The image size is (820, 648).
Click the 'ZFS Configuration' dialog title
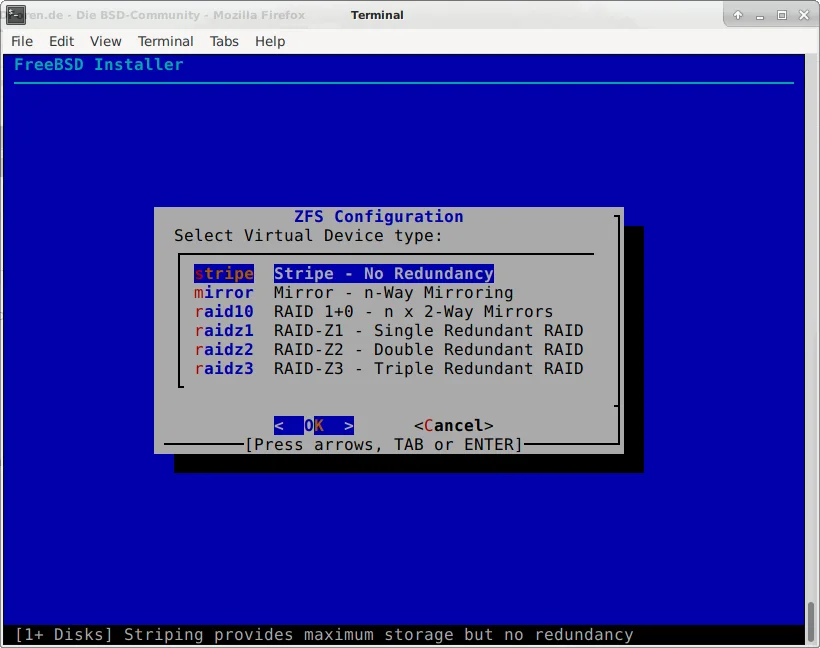pos(379,217)
